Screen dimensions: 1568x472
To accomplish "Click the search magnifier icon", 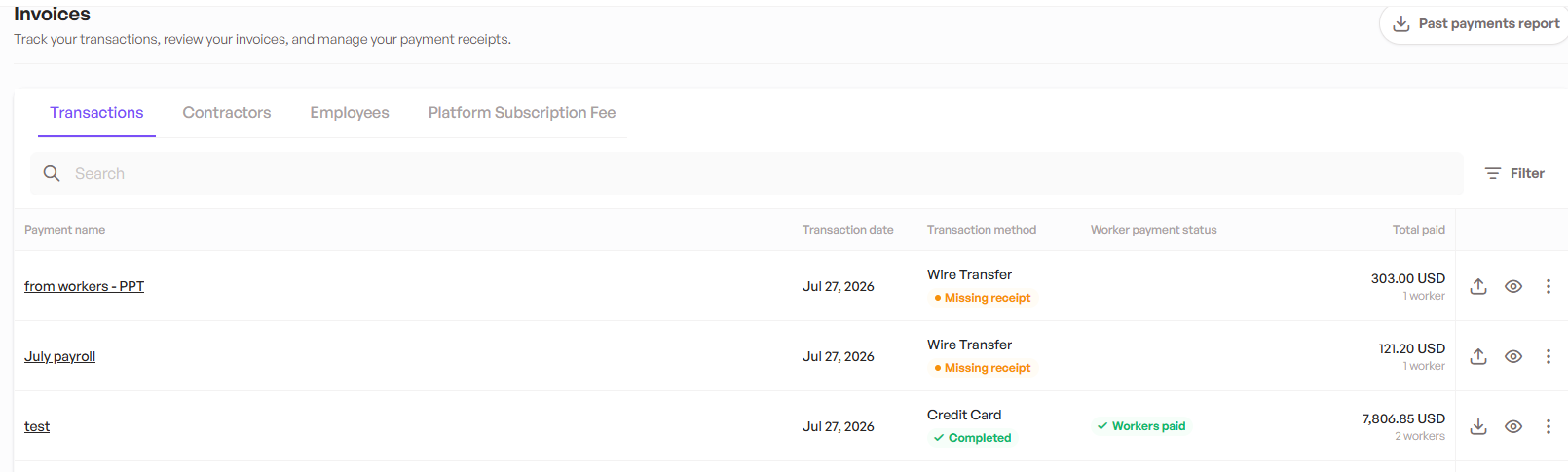I will (52, 173).
